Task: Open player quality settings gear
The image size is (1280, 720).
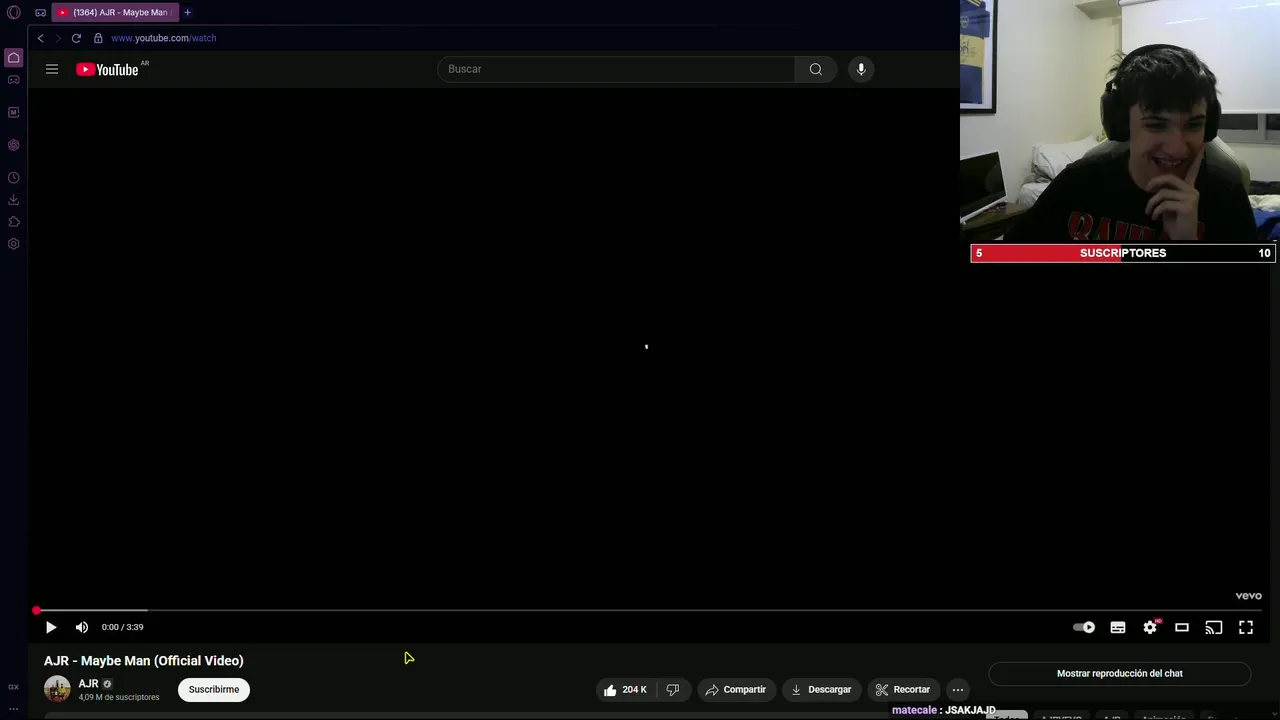Action: pos(1150,627)
